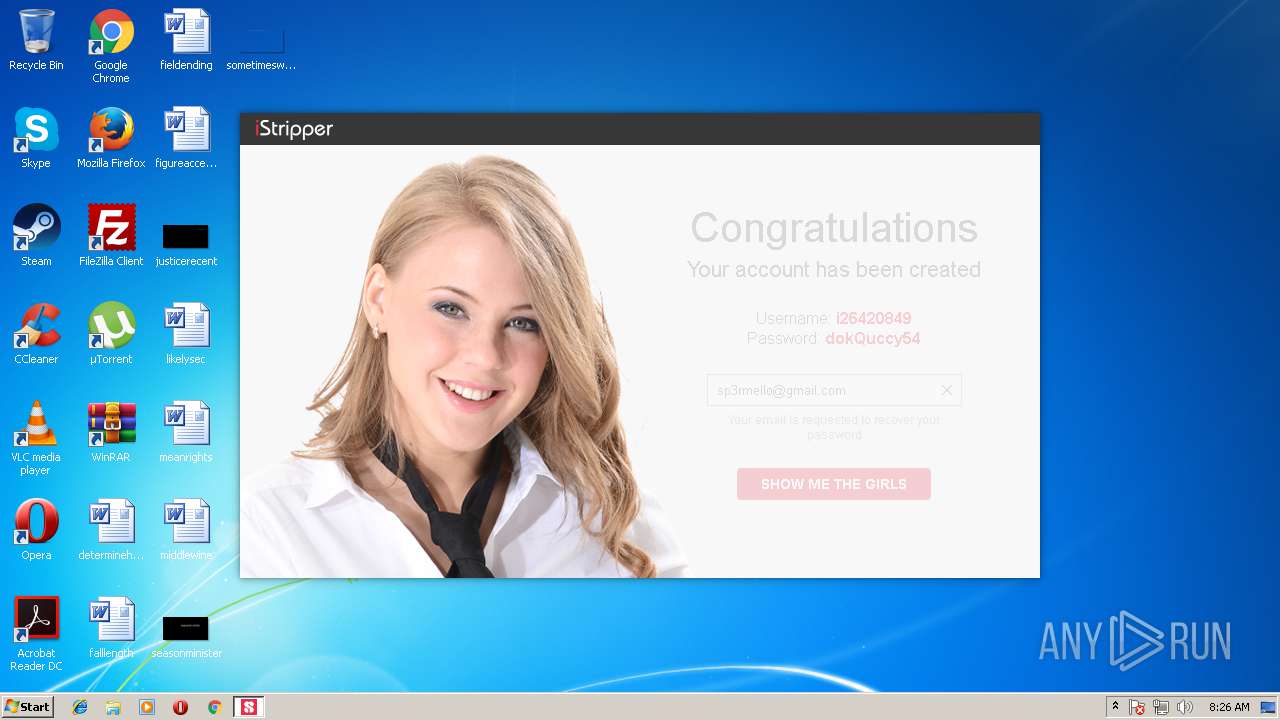Launch Opera from desktop shortcut

tap(36, 530)
